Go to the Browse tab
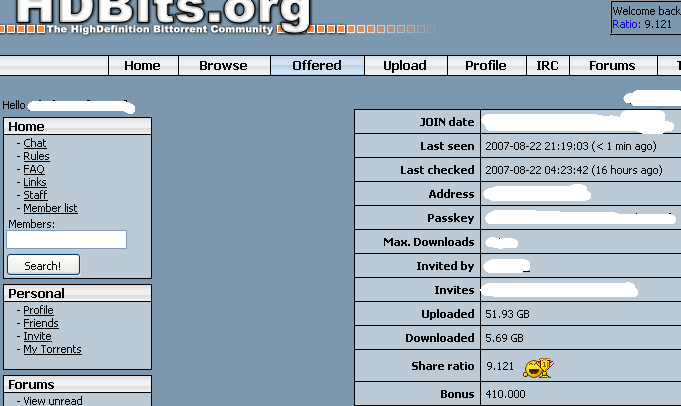 click(224, 66)
